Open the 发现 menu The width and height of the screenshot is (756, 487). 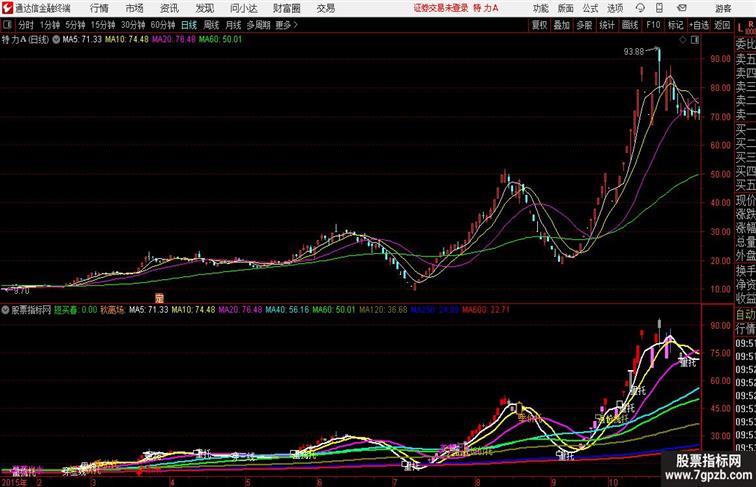coord(204,8)
